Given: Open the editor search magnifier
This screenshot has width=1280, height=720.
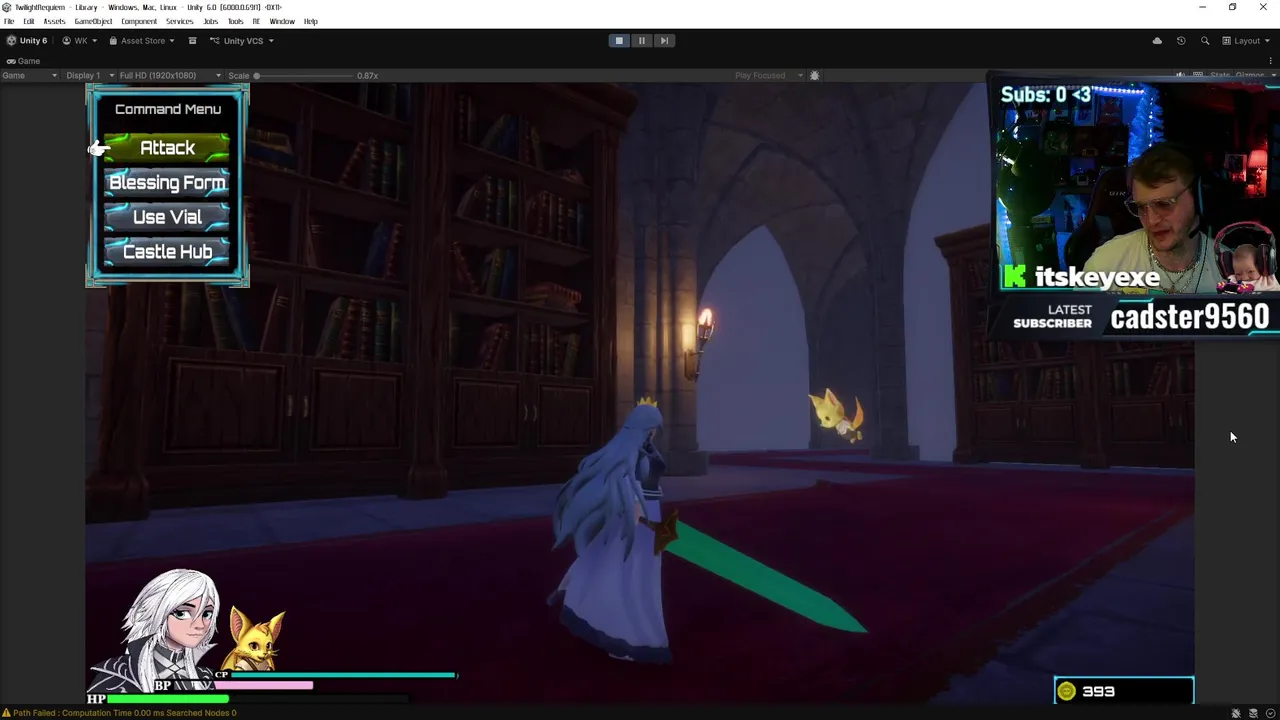Looking at the screenshot, I should tap(1205, 41).
